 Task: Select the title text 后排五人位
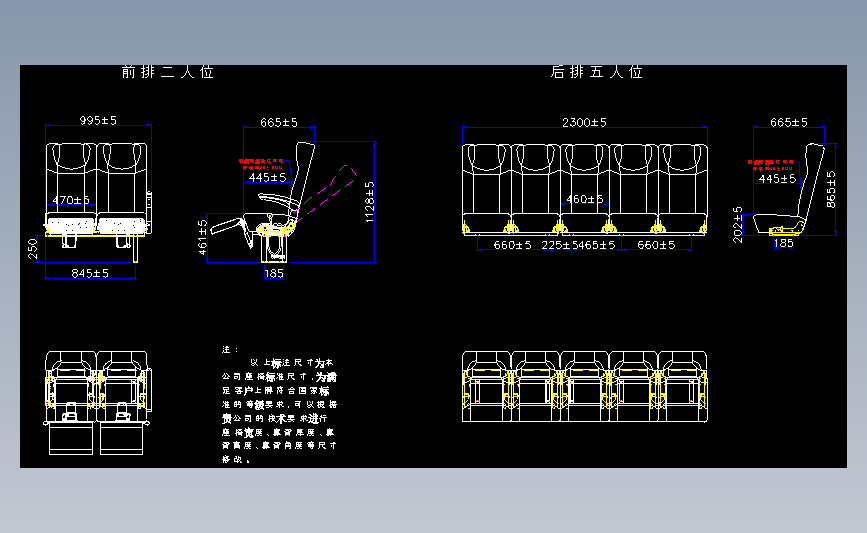597,72
